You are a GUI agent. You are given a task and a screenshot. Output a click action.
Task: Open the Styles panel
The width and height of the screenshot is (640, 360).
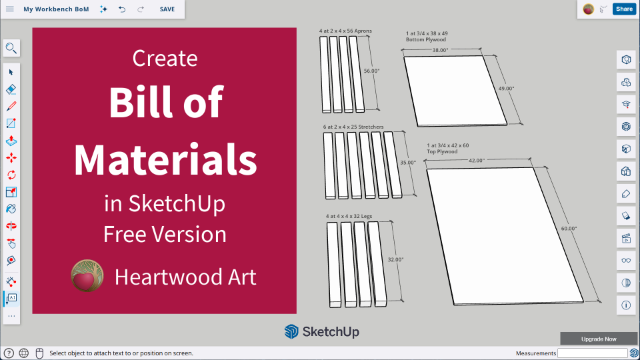coord(626,171)
